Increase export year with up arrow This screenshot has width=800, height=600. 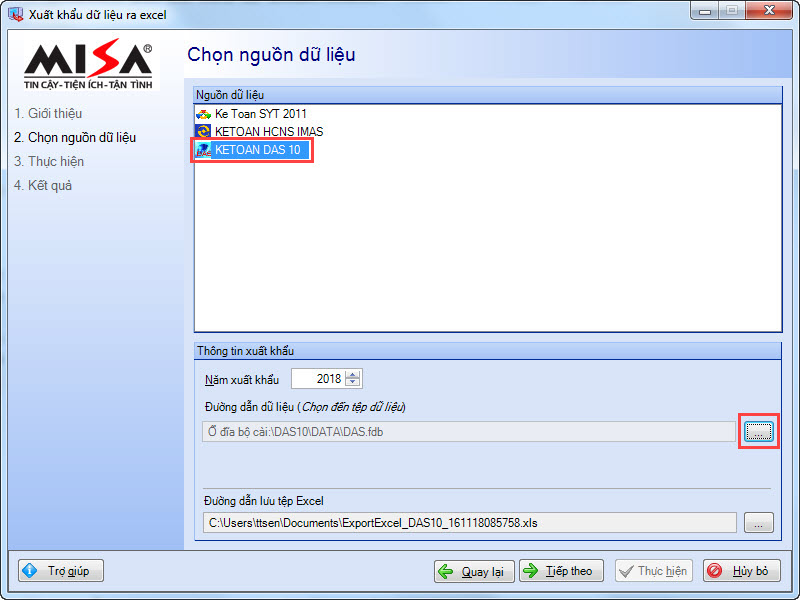click(353, 374)
